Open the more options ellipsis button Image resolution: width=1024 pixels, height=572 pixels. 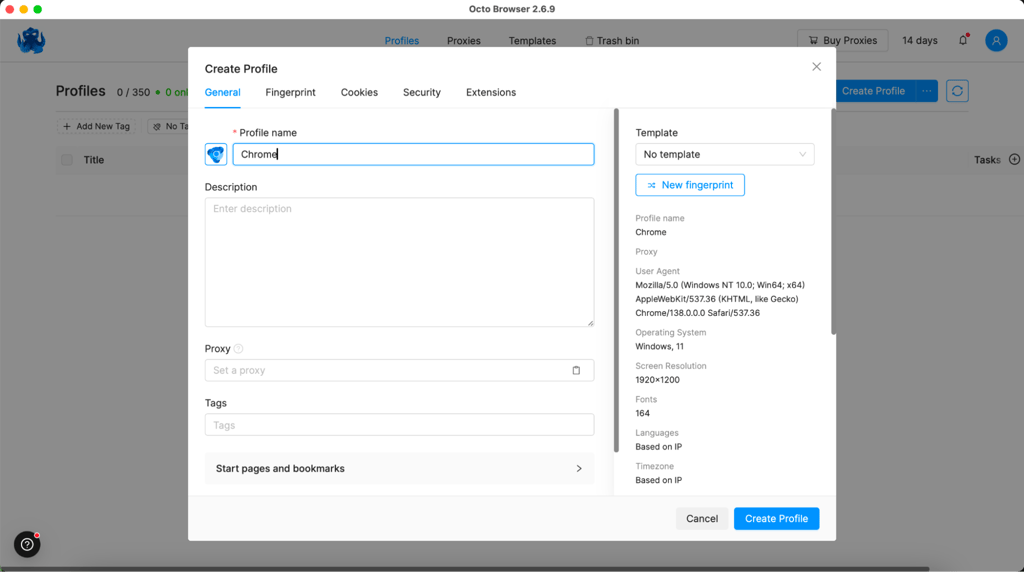click(927, 91)
